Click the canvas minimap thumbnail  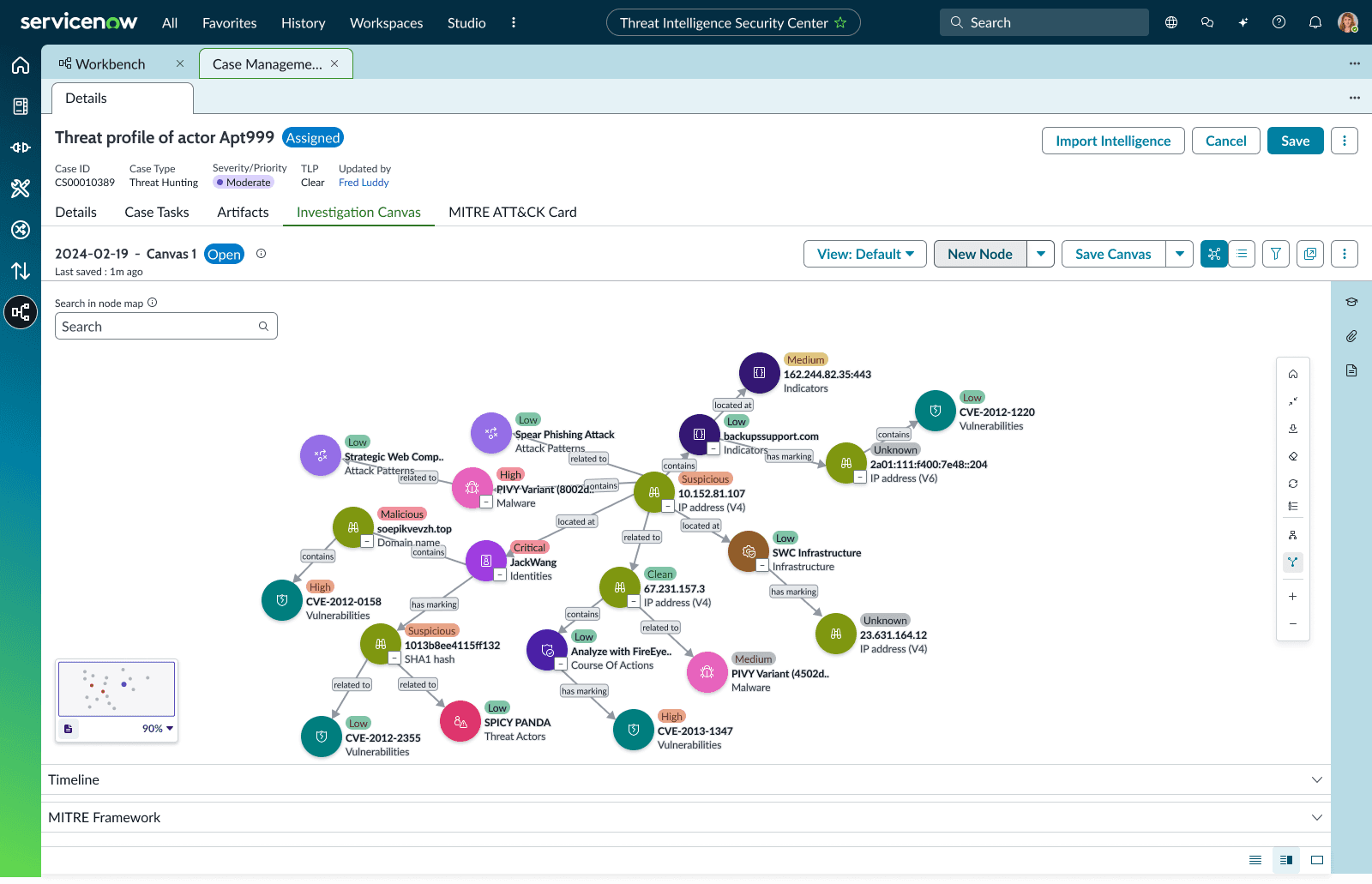pyautogui.click(x=117, y=689)
